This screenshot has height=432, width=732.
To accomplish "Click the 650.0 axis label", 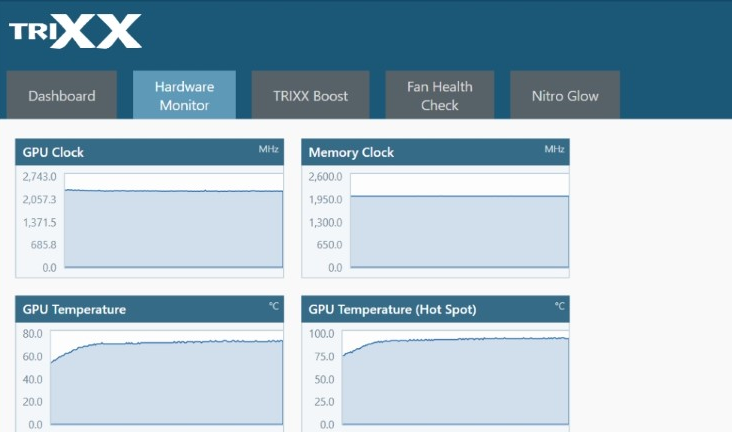I will 330,245.
